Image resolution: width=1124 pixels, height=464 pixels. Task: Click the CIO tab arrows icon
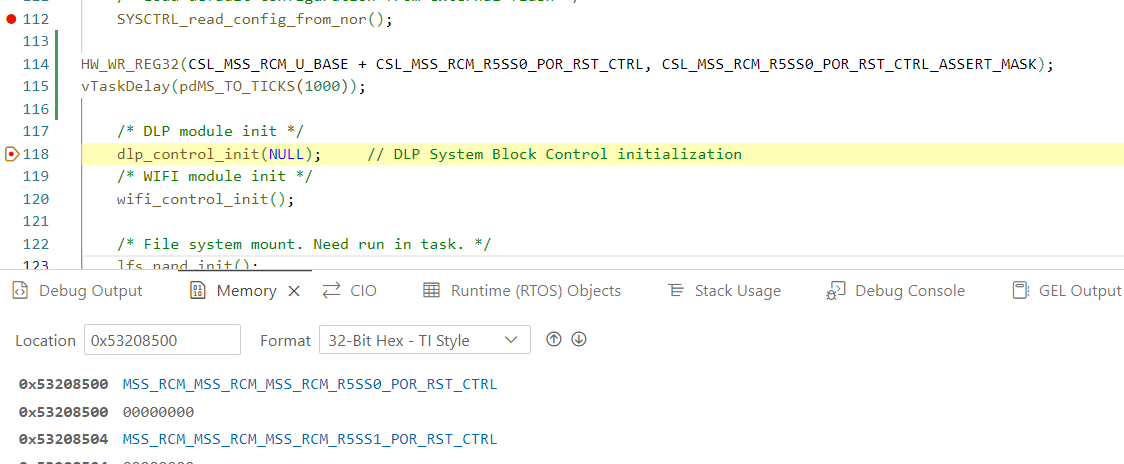(x=331, y=290)
